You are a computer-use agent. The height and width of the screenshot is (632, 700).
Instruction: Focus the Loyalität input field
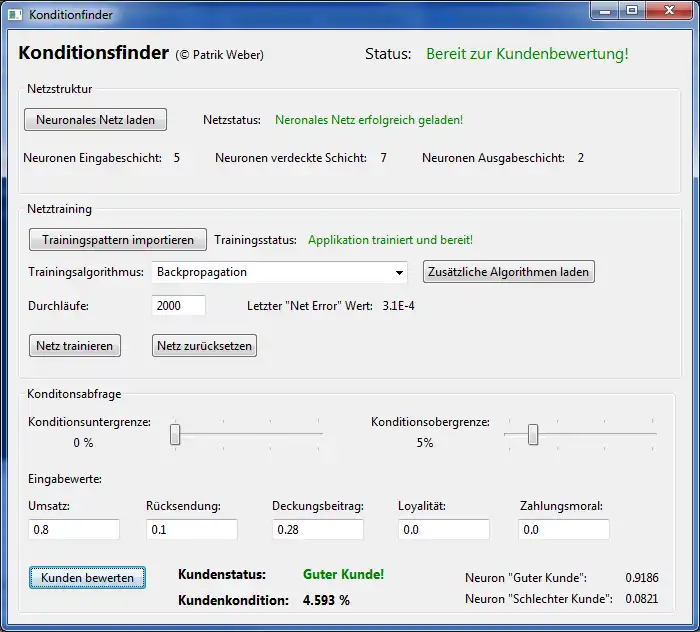point(444,530)
